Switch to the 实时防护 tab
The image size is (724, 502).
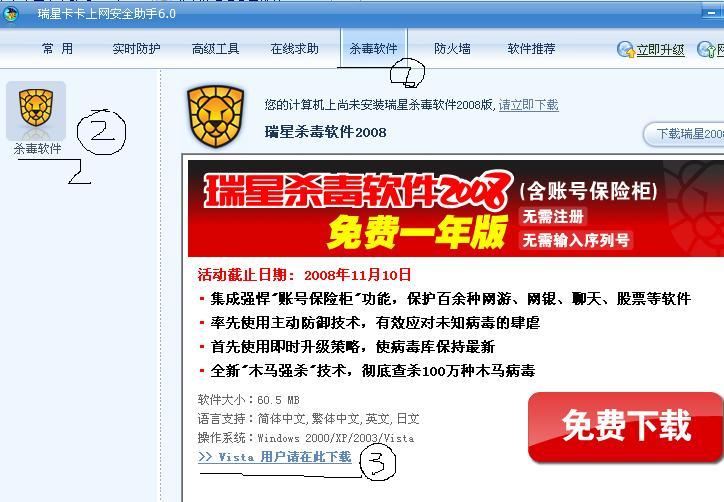click(136, 48)
